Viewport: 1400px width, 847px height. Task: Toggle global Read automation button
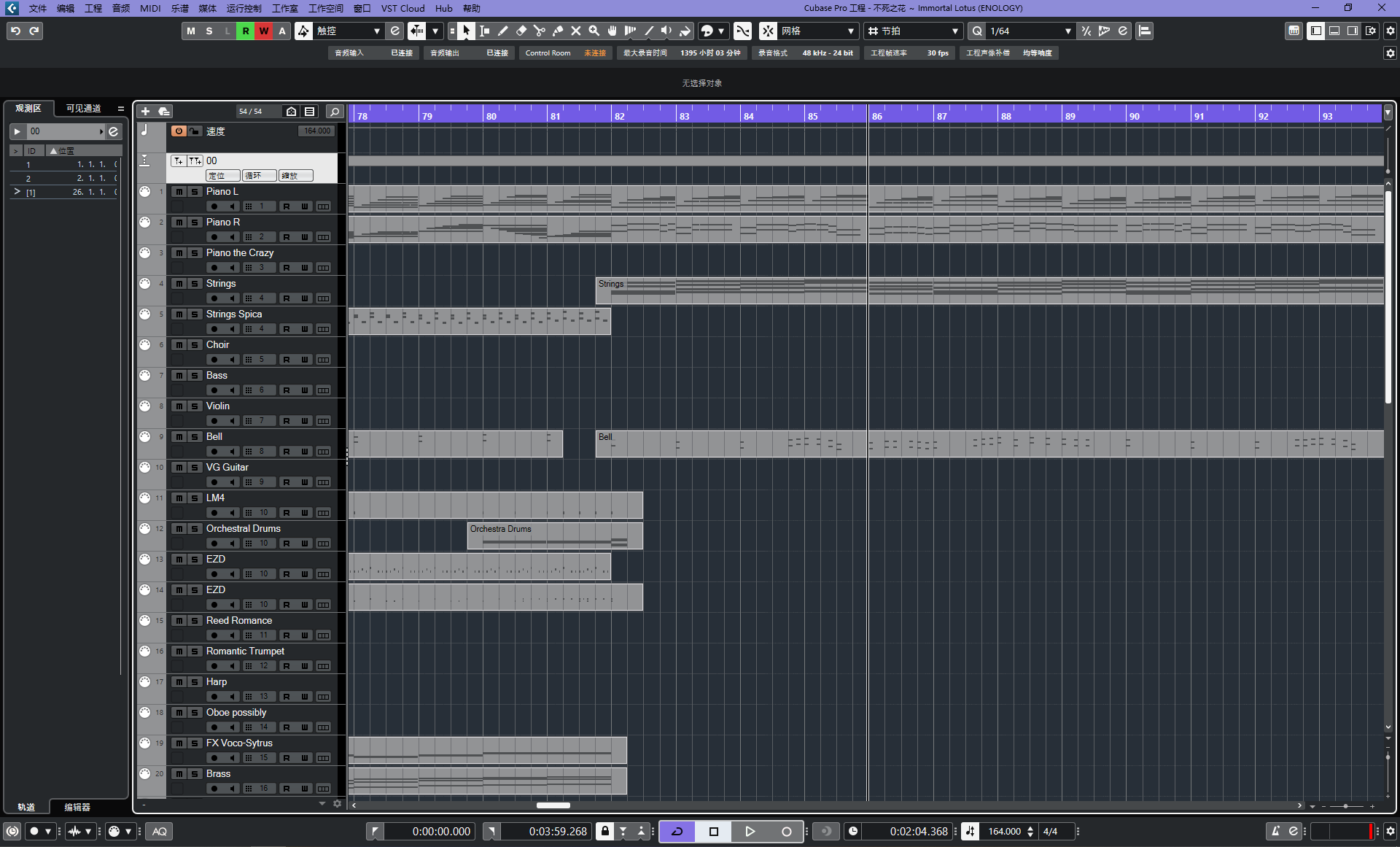click(245, 31)
